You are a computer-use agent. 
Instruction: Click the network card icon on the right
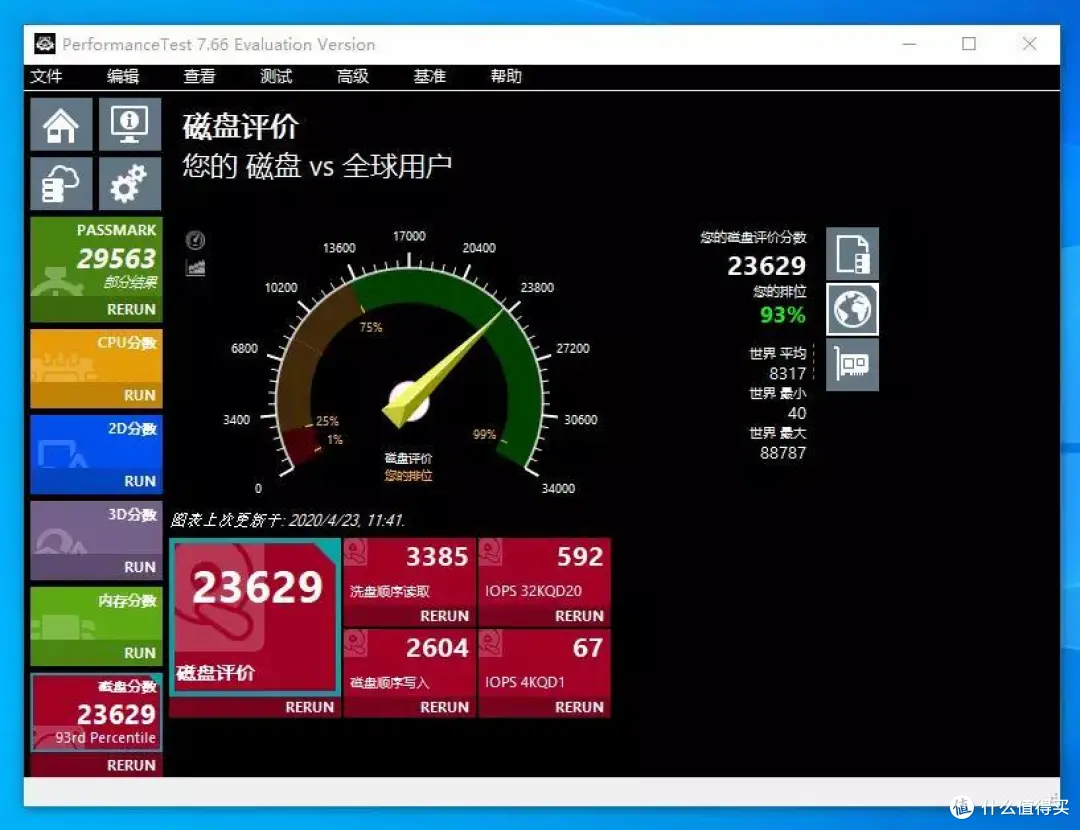point(852,364)
